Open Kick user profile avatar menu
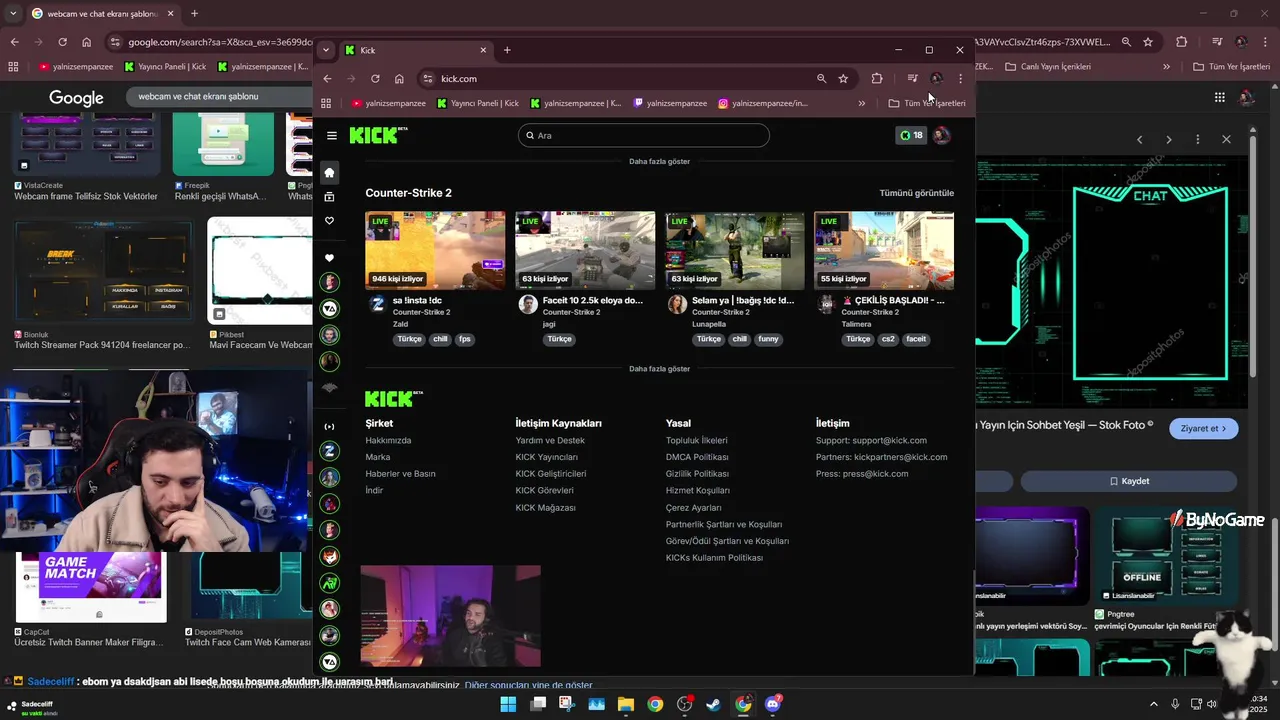The height and width of the screenshot is (720, 1280). (941, 135)
